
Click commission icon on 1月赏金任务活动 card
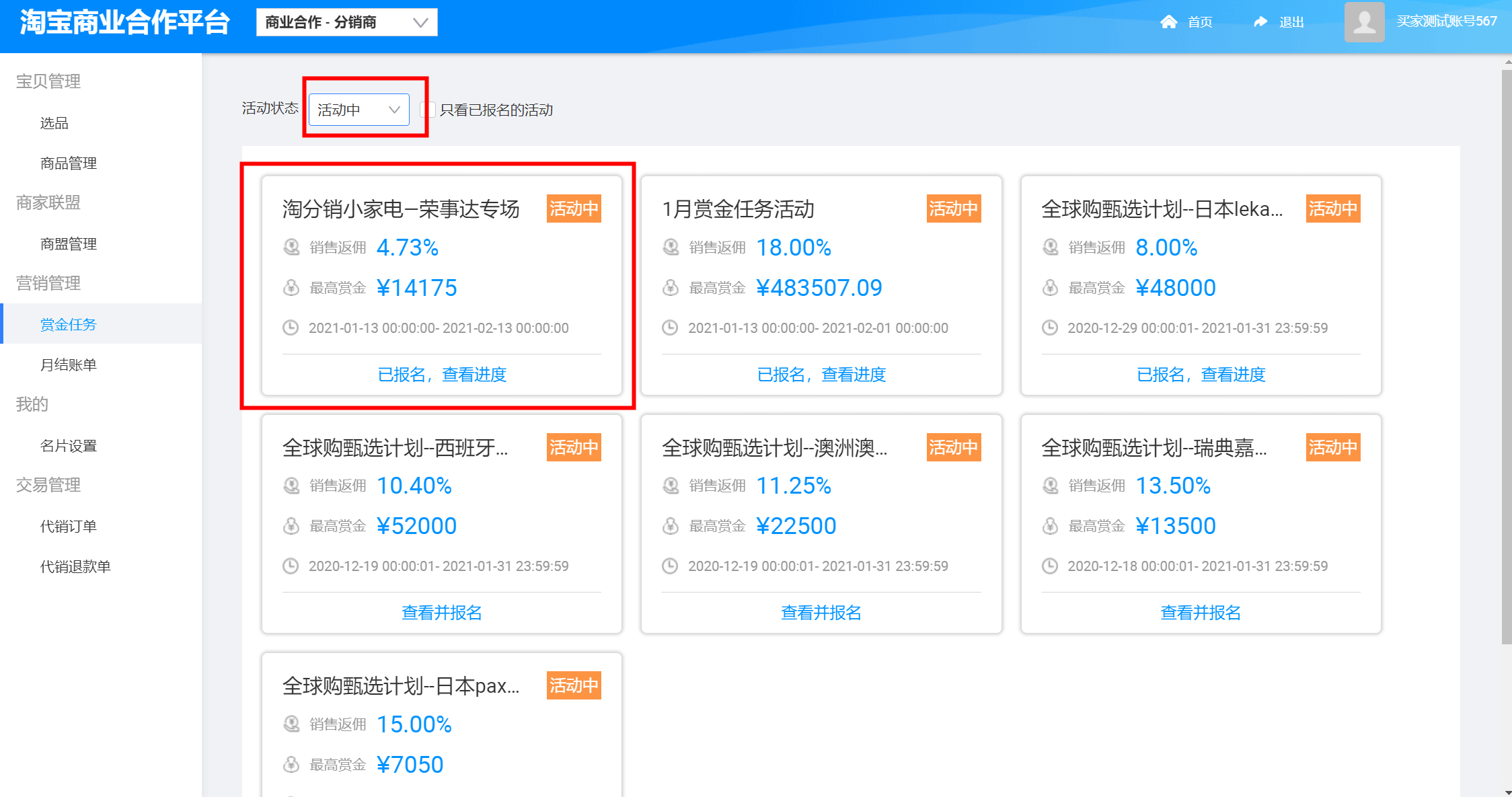[x=671, y=248]
